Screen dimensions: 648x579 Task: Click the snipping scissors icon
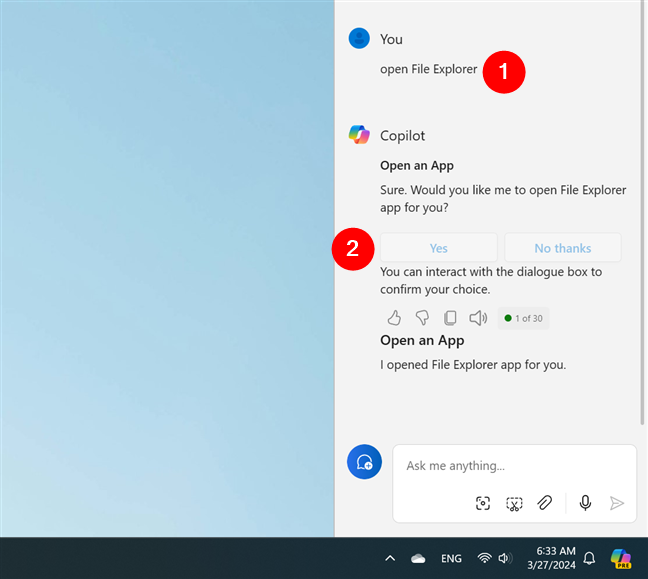click(514, 503)
